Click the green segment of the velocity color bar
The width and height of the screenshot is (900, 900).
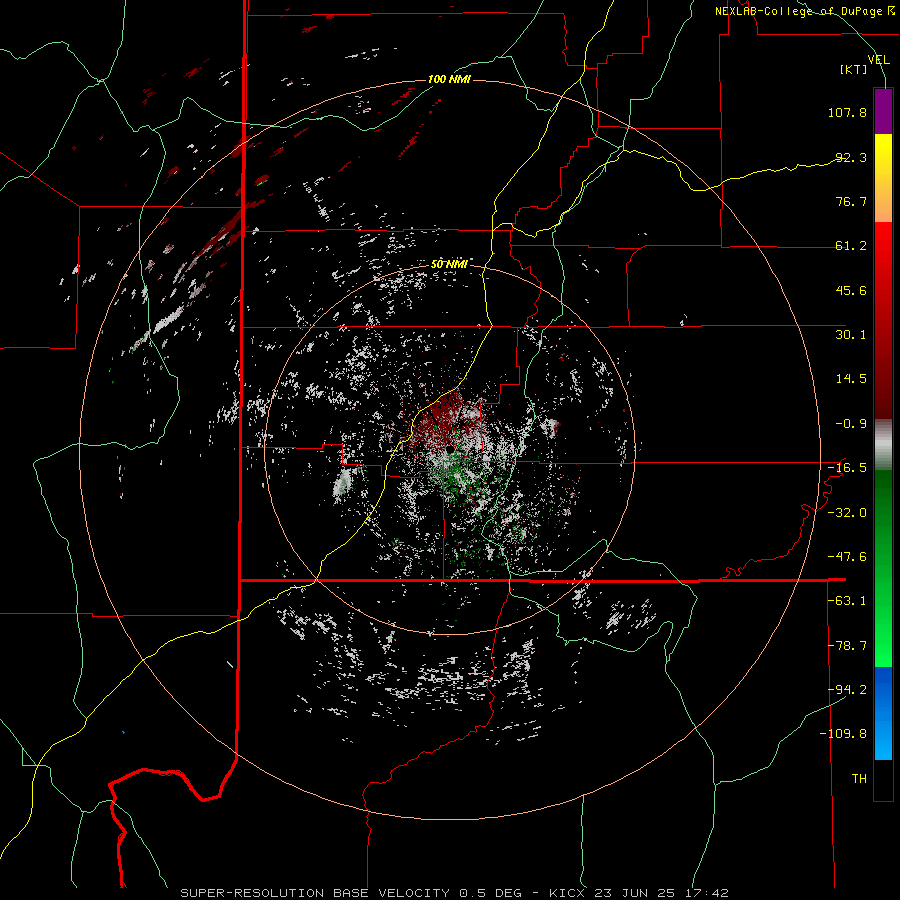883,568
